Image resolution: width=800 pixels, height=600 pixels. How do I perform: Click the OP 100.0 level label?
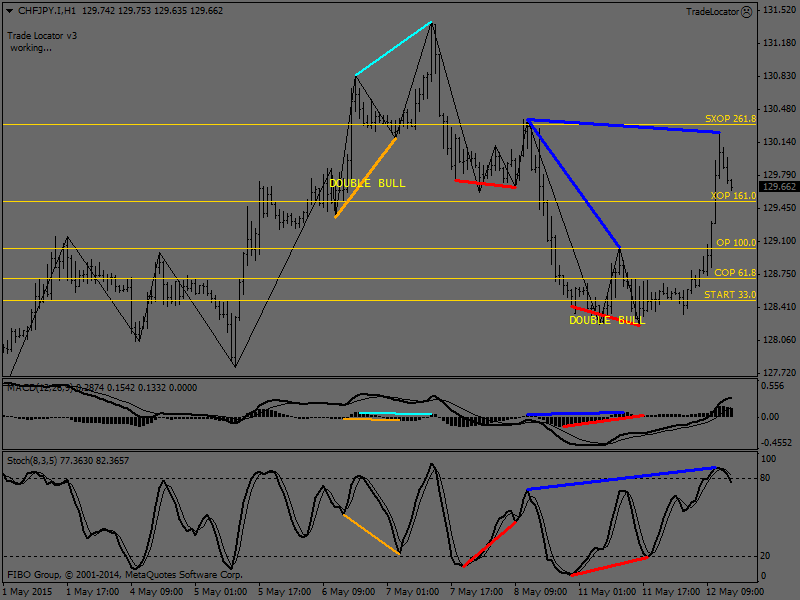(x=736, y=243)
